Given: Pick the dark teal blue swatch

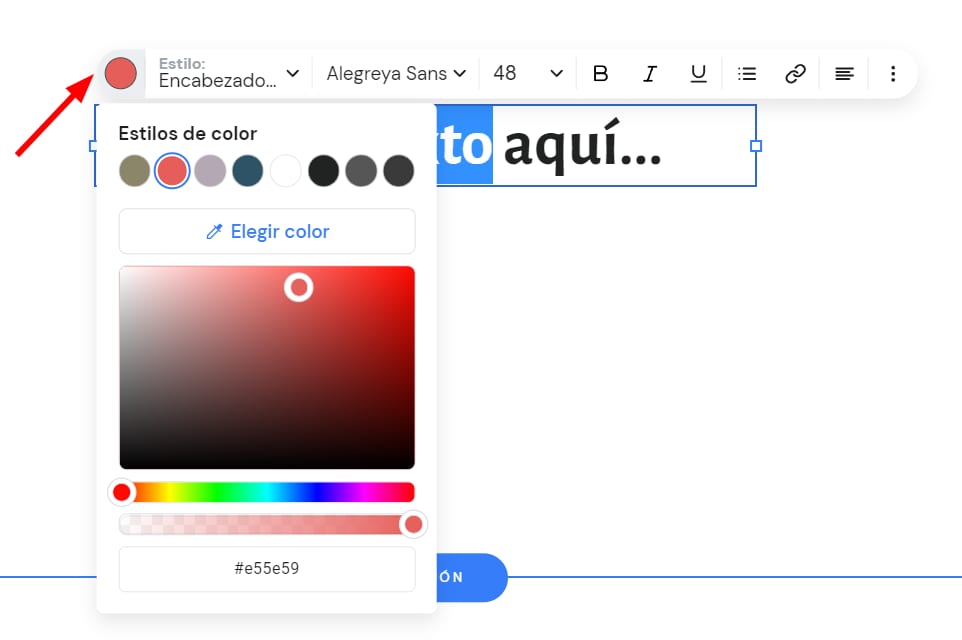Looking at the screenshot, I should click(247, 171).
